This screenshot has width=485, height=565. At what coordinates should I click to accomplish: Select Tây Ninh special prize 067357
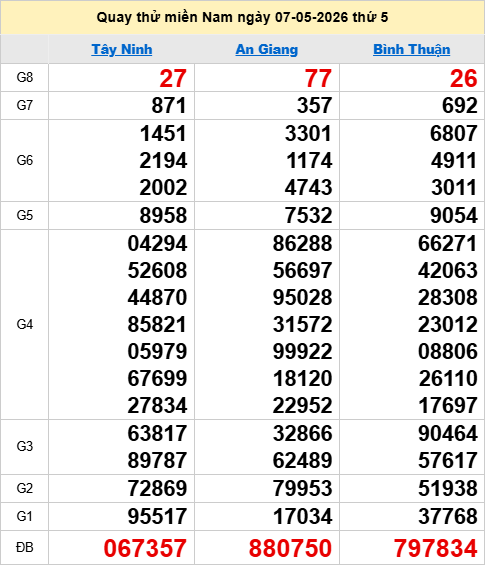[x=145, y=548]
